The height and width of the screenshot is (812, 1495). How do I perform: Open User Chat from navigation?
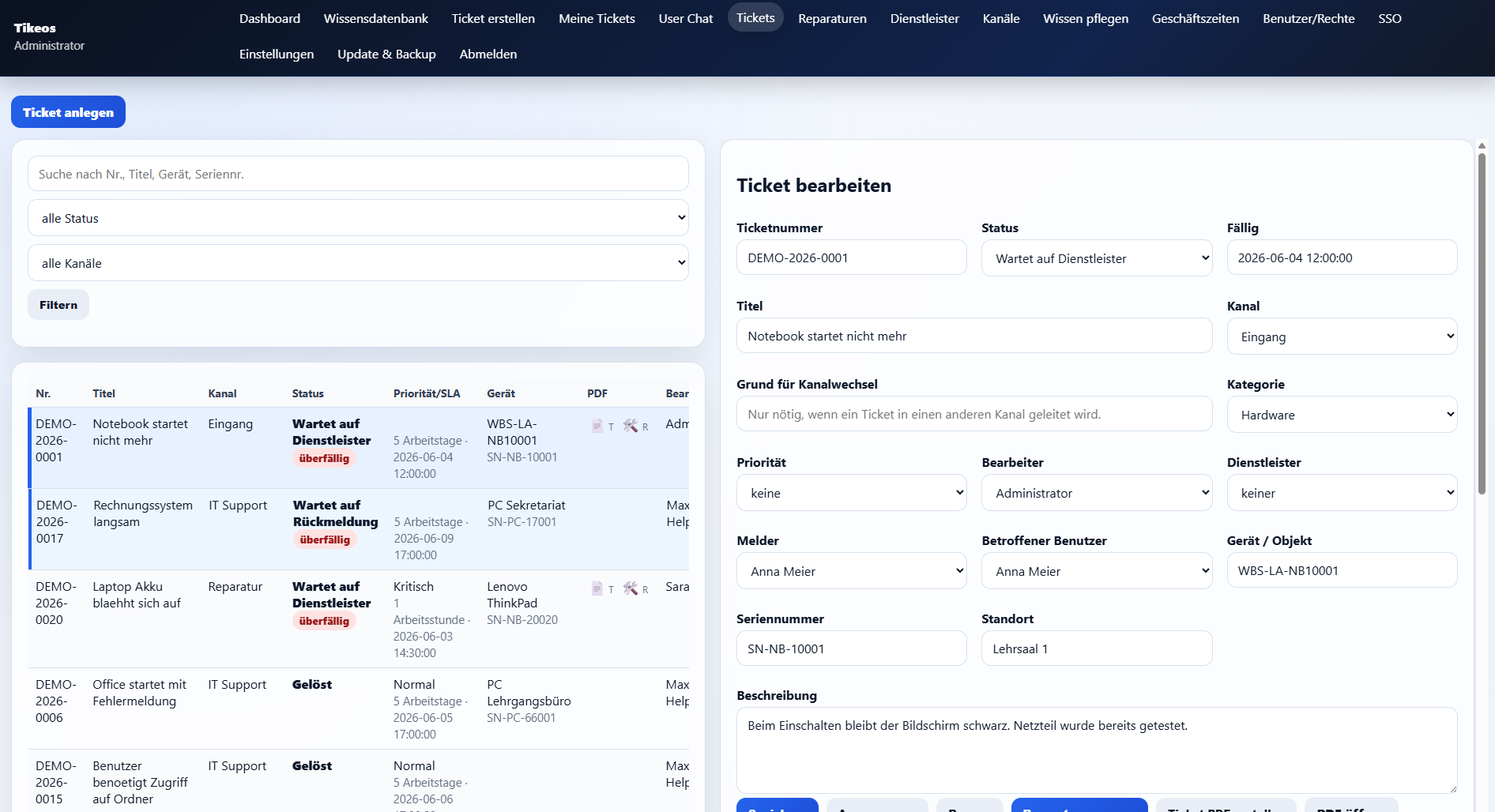click(x=686, y=18)
